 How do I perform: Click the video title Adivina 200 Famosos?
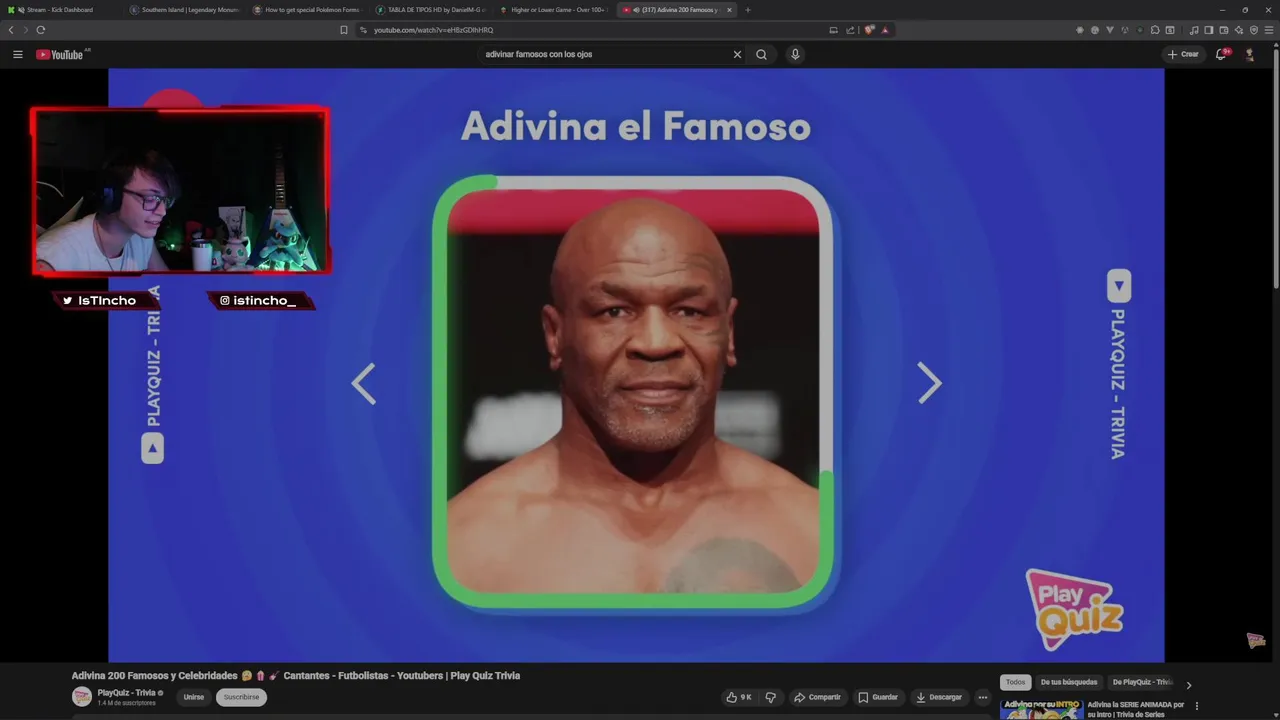296,675
